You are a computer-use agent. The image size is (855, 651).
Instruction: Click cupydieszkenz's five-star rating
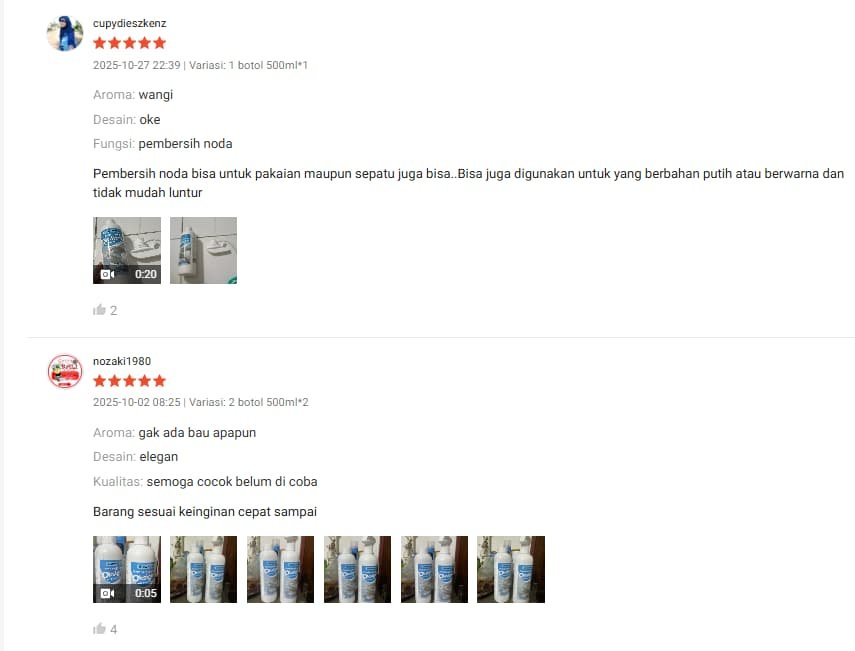(x=129, y=43)
